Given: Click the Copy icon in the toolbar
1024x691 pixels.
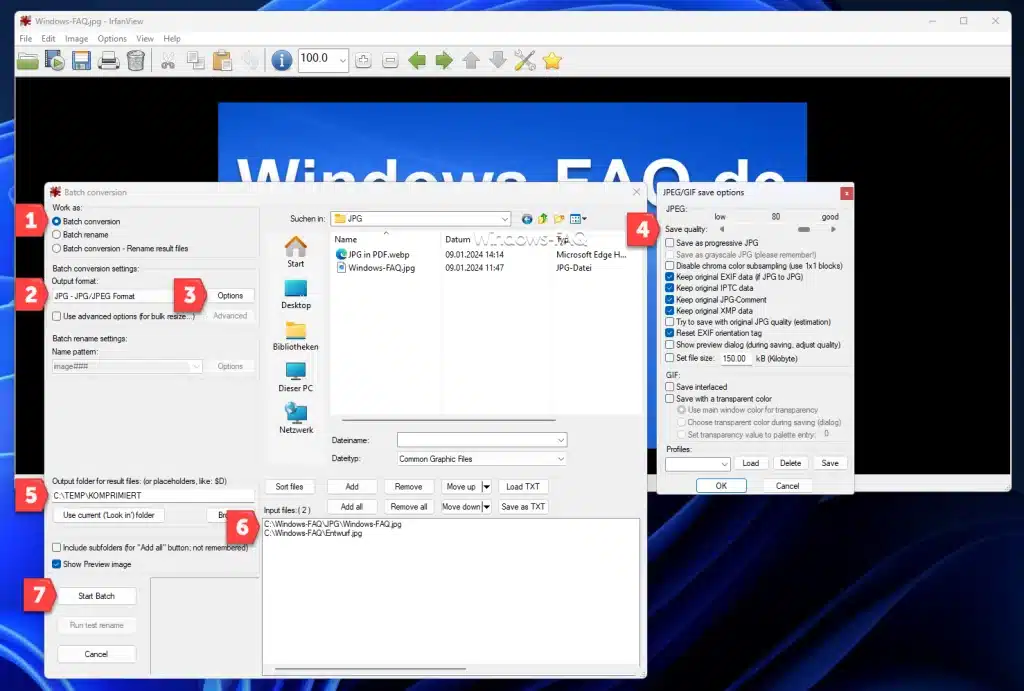Looking at the screenshot, I should point(195,61).
